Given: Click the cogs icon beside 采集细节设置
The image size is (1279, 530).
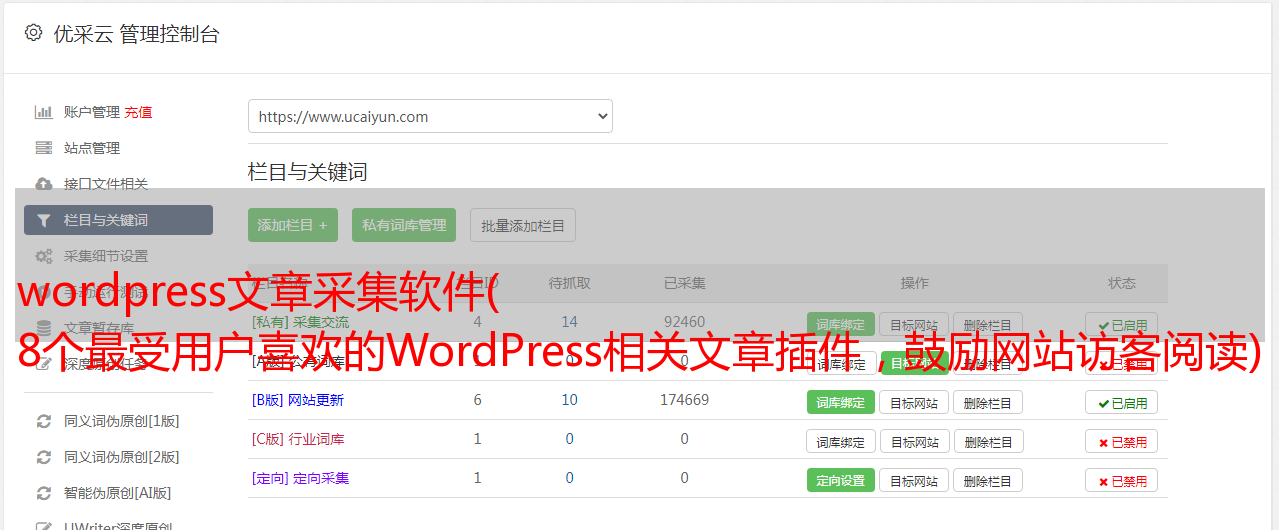Looking at the screenshot, I should 43,256.
